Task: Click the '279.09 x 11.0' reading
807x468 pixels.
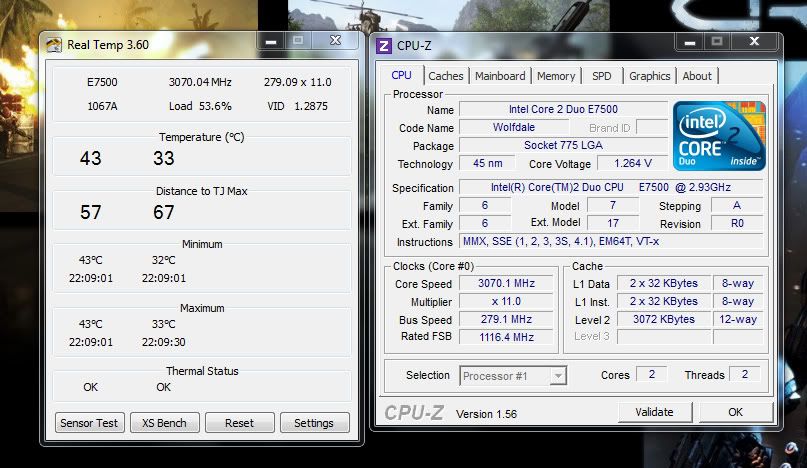Action: [297, 82]
